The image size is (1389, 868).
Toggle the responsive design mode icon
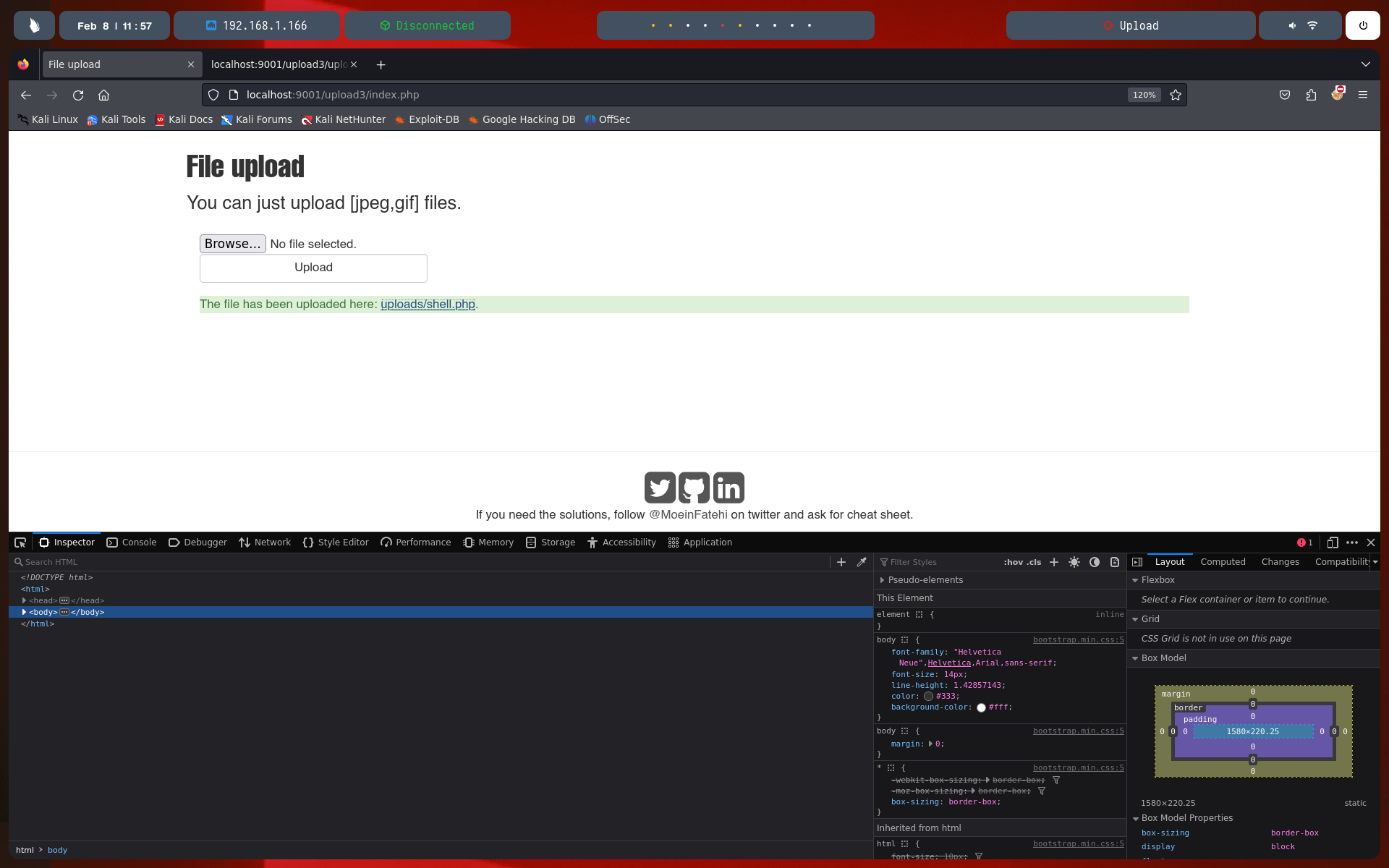pyautogui.click(x=1333, y=542)
